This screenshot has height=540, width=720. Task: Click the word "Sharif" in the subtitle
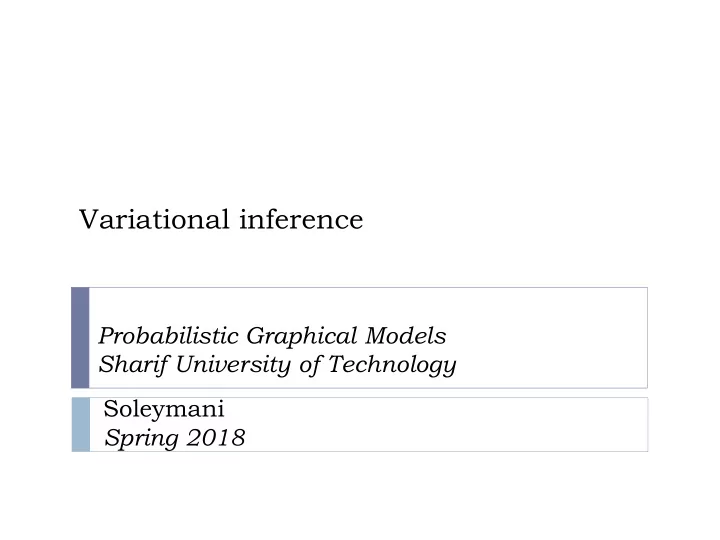(134, 365)
